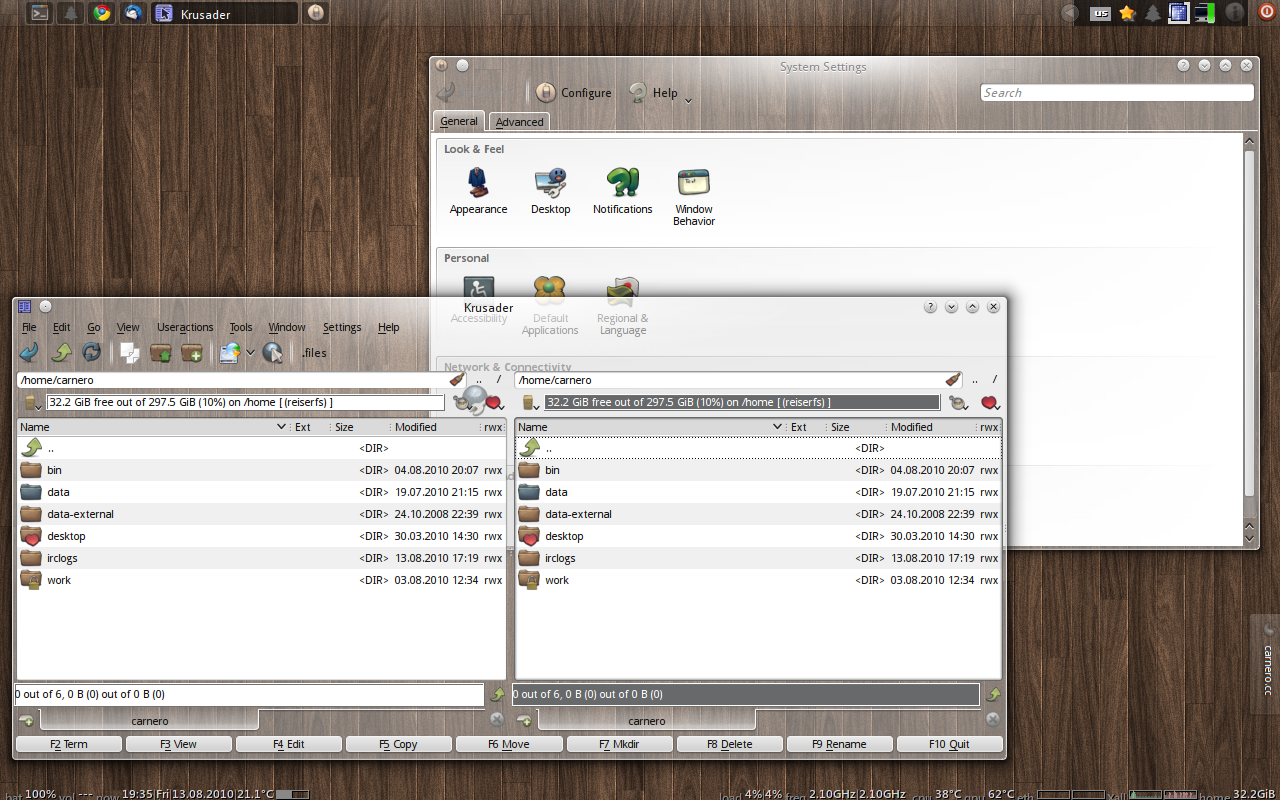
Task: Add a new tab in left panel
Action: point(26,720)
